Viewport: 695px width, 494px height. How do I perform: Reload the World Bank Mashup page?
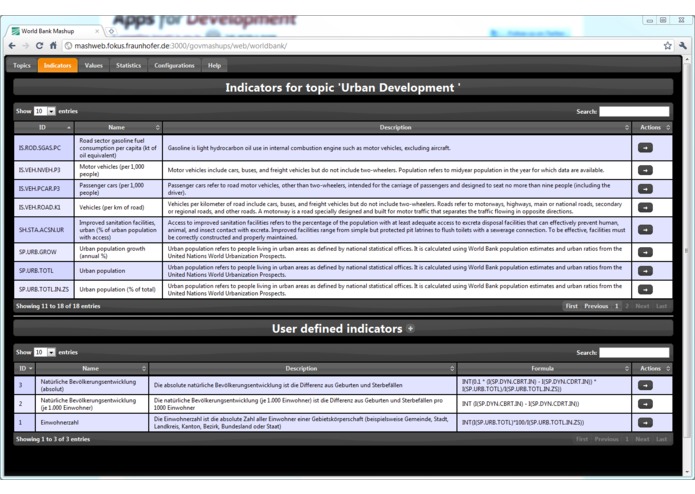click(39, 46)
